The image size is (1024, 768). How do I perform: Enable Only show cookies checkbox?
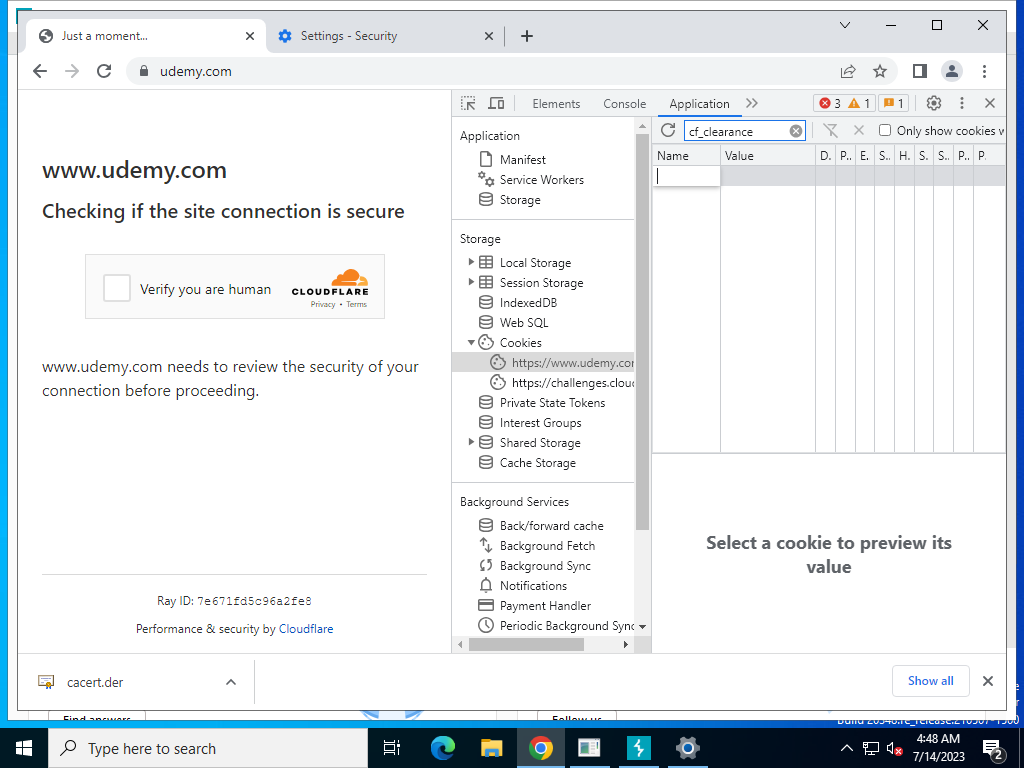click(x=885, y=131)
